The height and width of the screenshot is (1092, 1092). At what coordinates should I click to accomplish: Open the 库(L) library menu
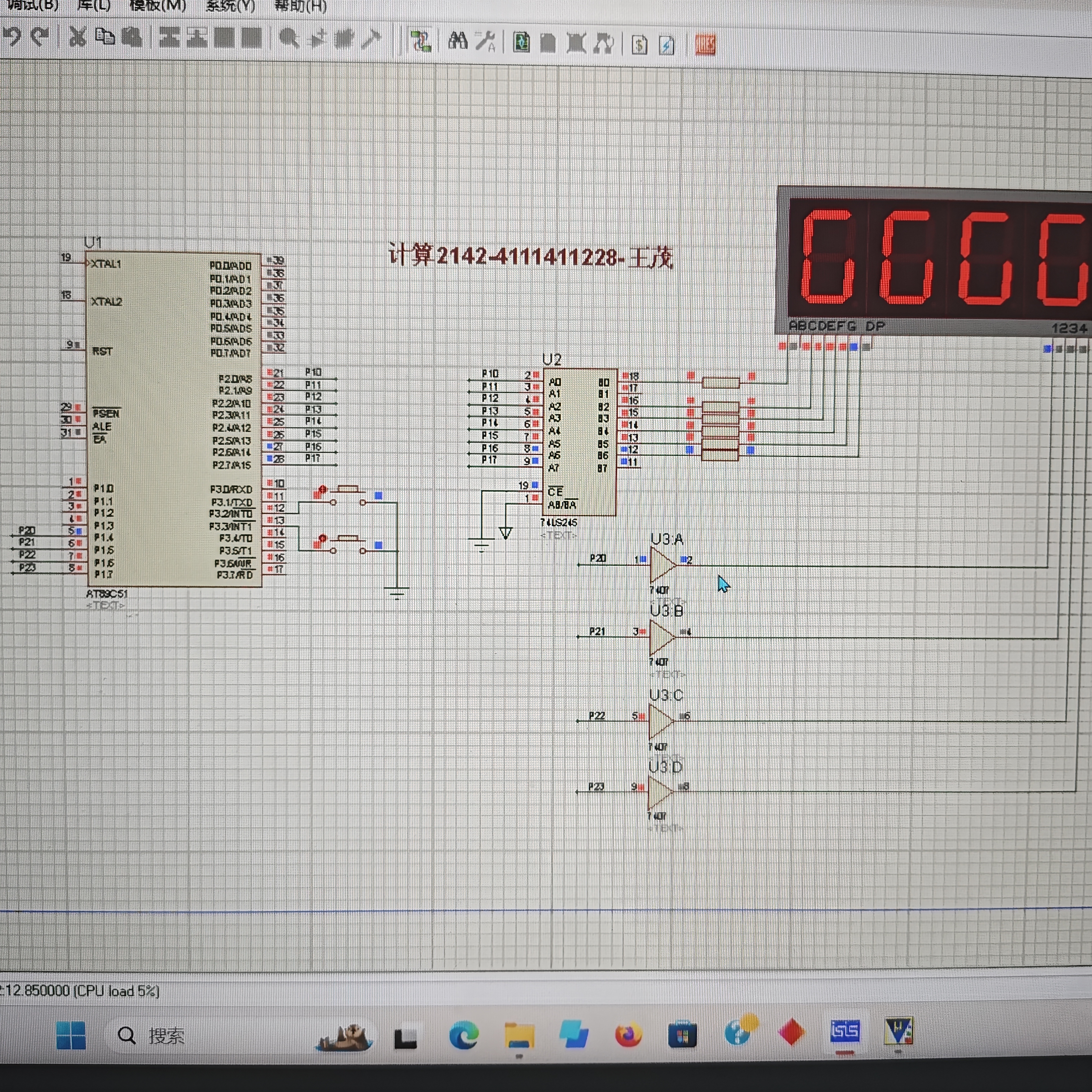pos(93,6)
